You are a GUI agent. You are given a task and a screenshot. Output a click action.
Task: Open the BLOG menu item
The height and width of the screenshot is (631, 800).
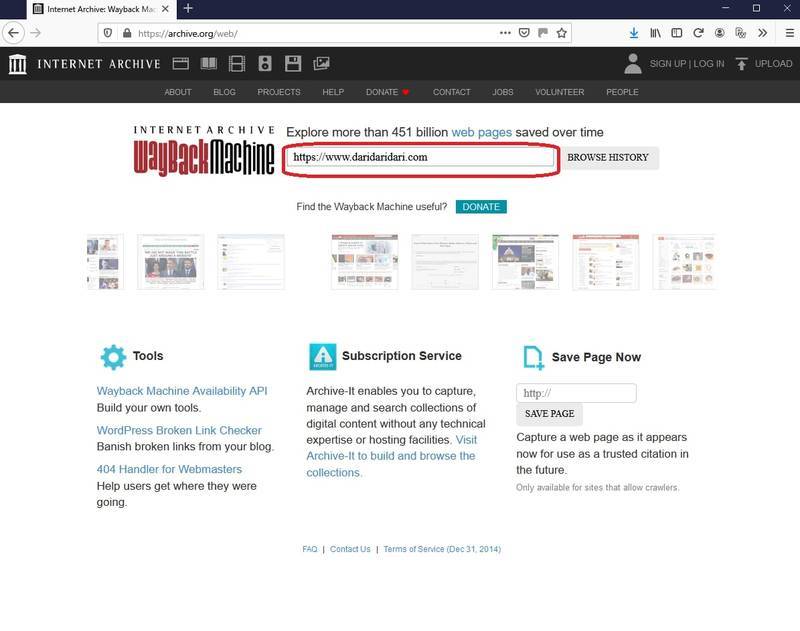pyautogui.click(x=224, y=92)
